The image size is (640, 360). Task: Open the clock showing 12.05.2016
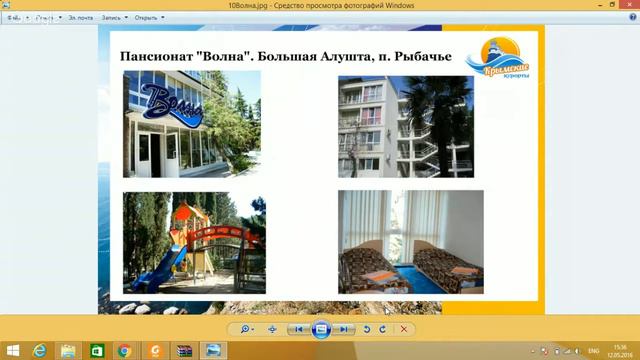tap(620, 351)
